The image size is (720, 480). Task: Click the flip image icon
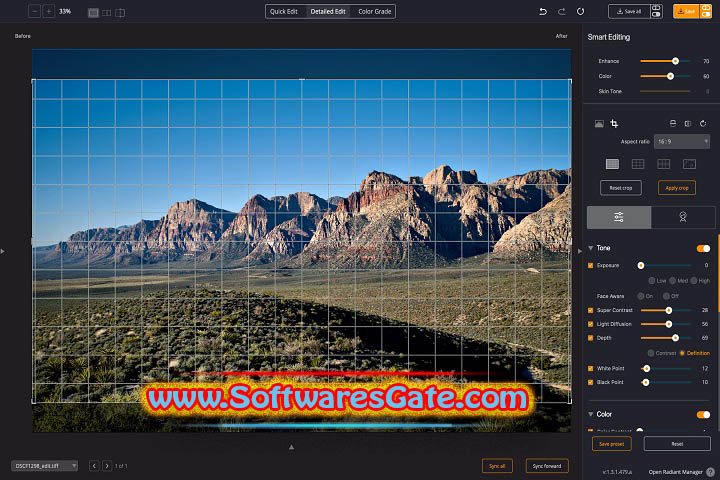point(688,124)
